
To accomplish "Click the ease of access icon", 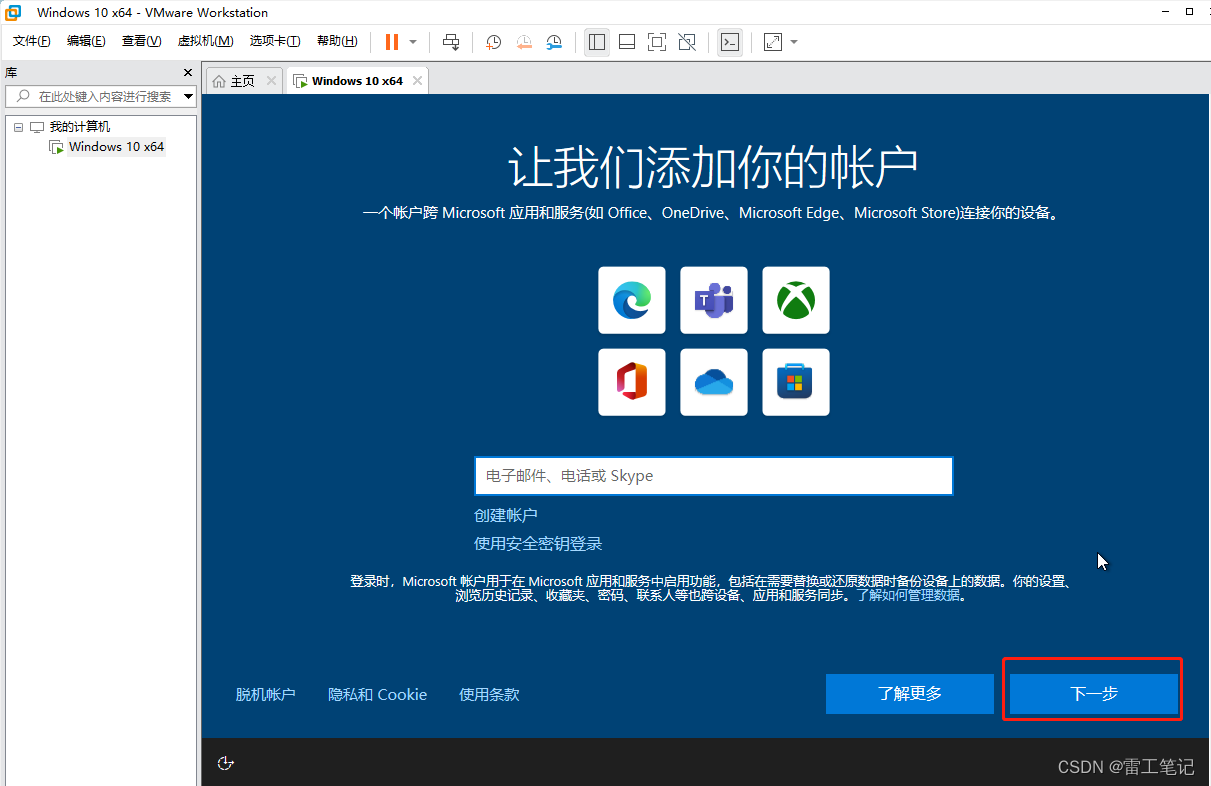I will (226, 763).
